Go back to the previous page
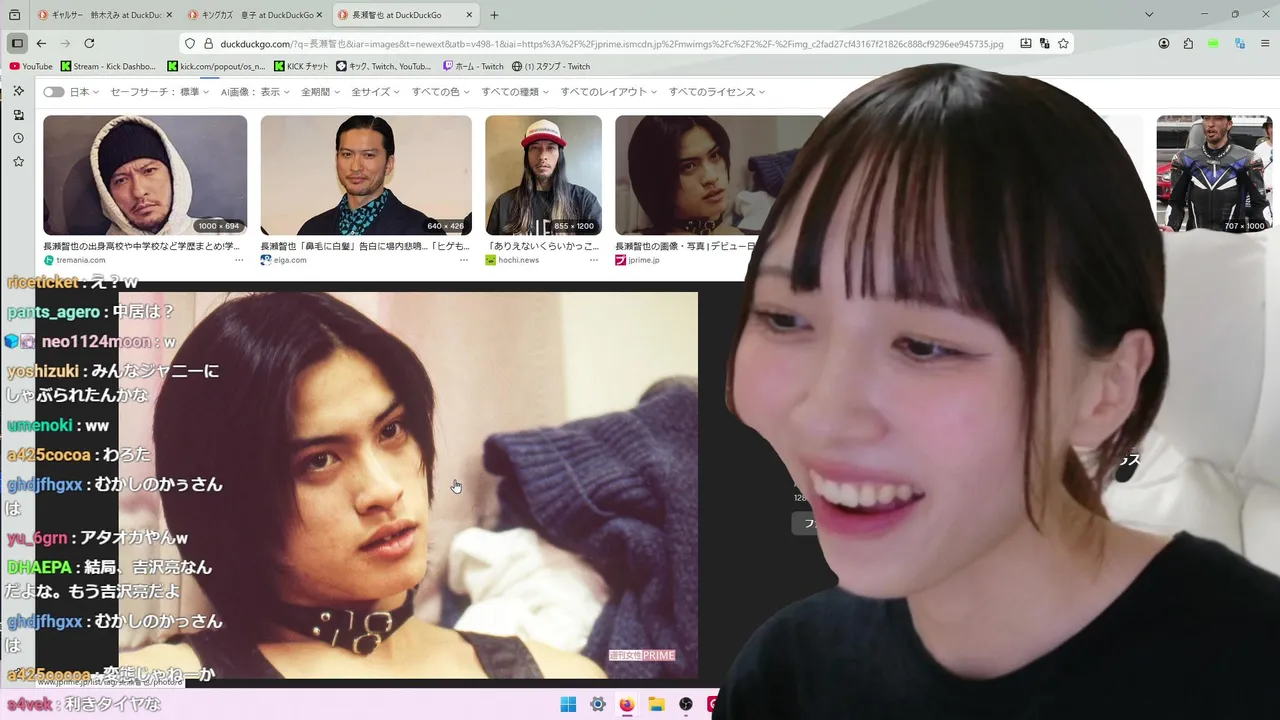1280x720 pixels. point(41,43)
